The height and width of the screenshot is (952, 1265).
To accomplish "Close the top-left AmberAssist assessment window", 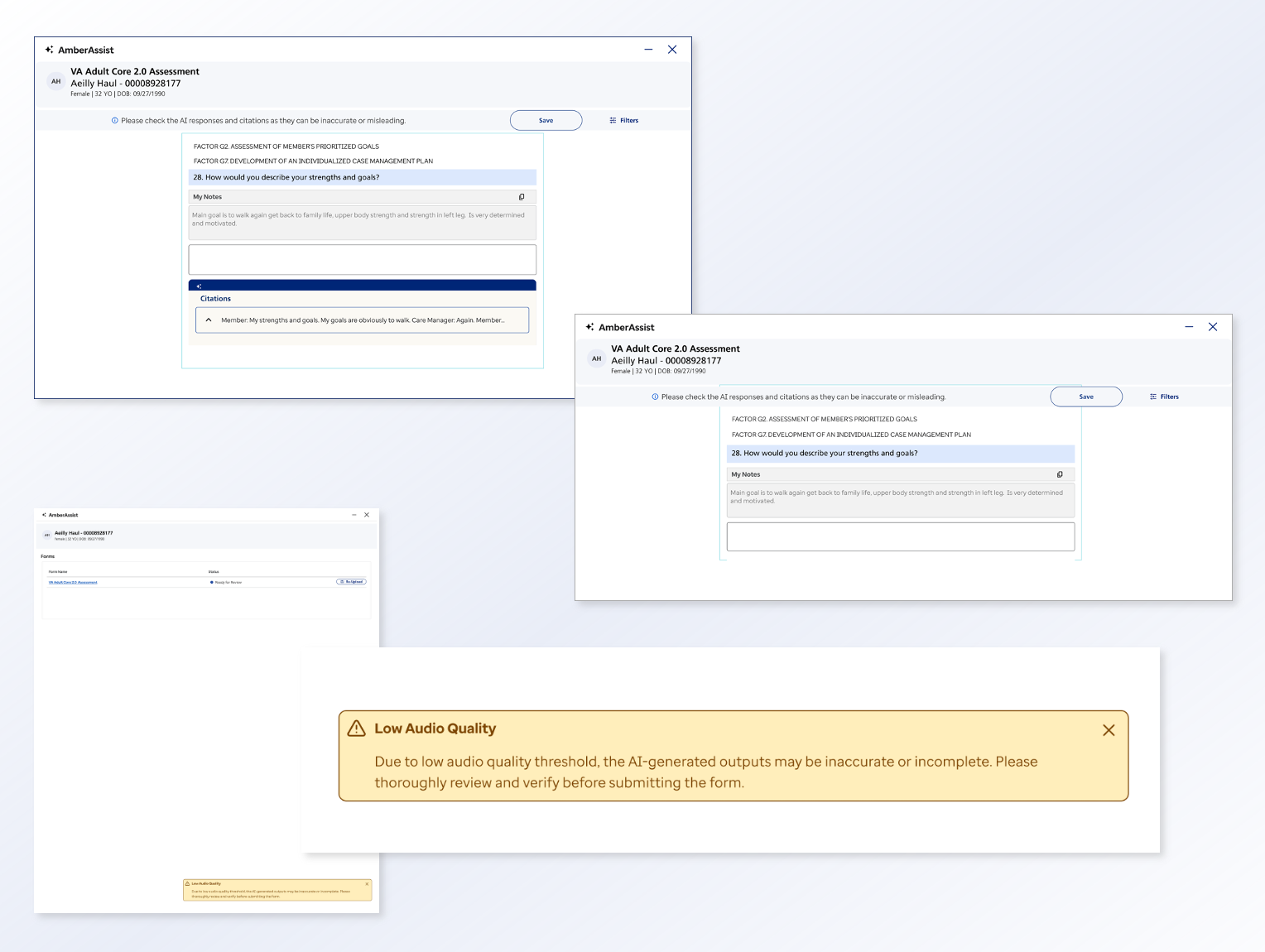I will (x=672, y=50).
